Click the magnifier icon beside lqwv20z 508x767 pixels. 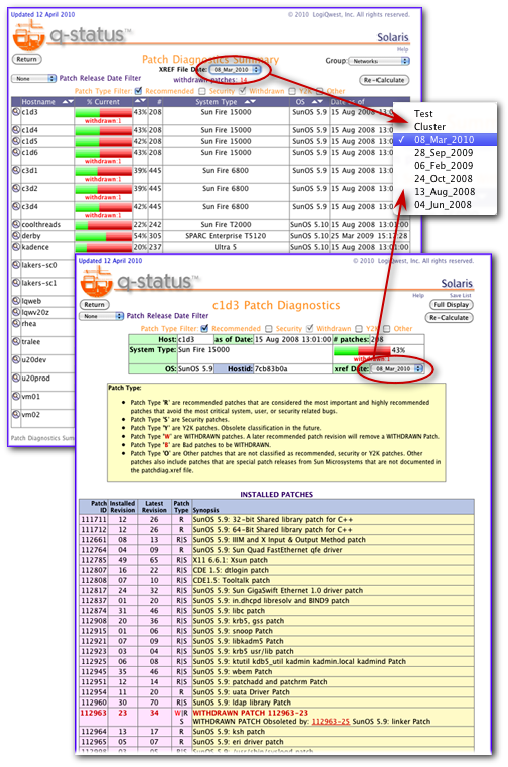[x=16, y=312]
